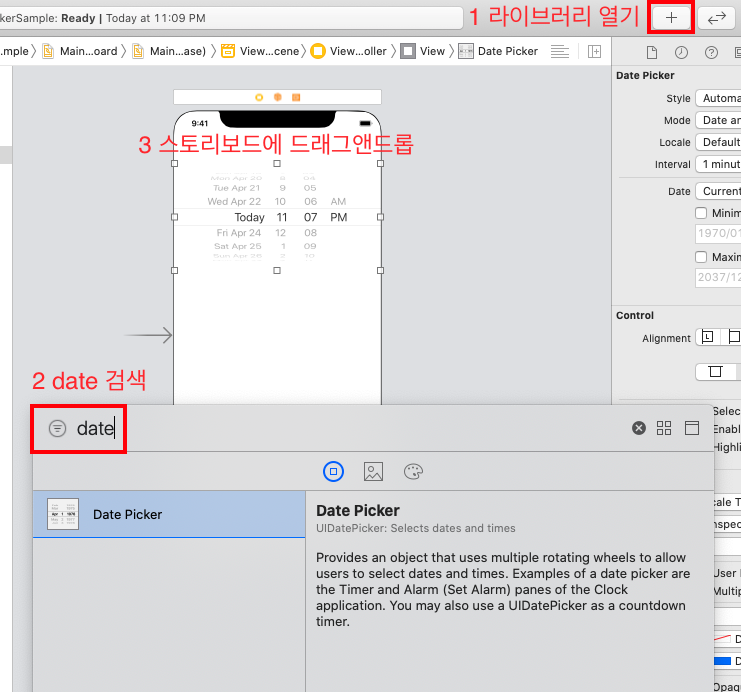Open the File inspector tab
Viewport: 741px width, 692px height.
pyautogui.click(x=652, y=52)
